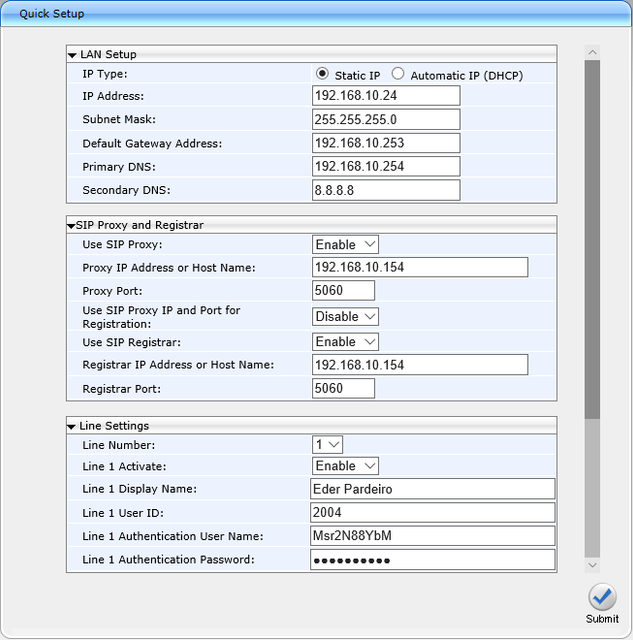Click the vertical scrollbar thumb

tap(592, 240)
